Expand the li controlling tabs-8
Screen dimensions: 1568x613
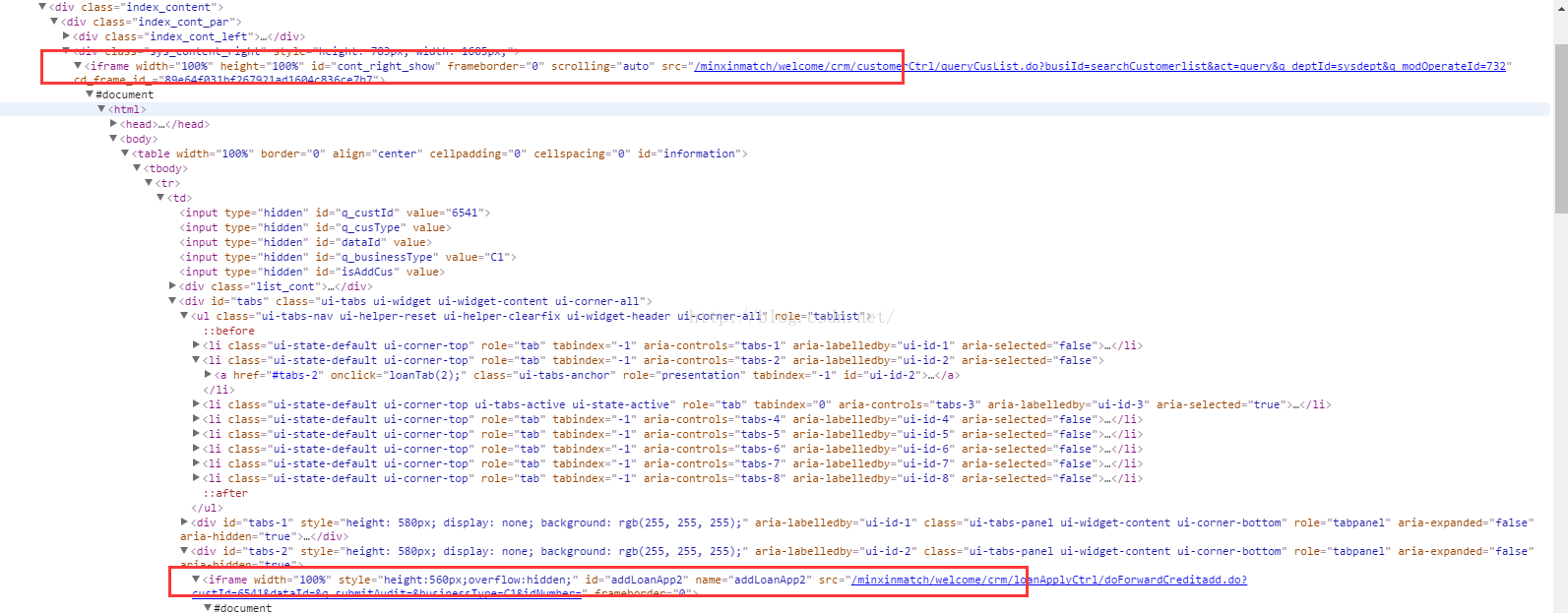[x=196, y=478]
